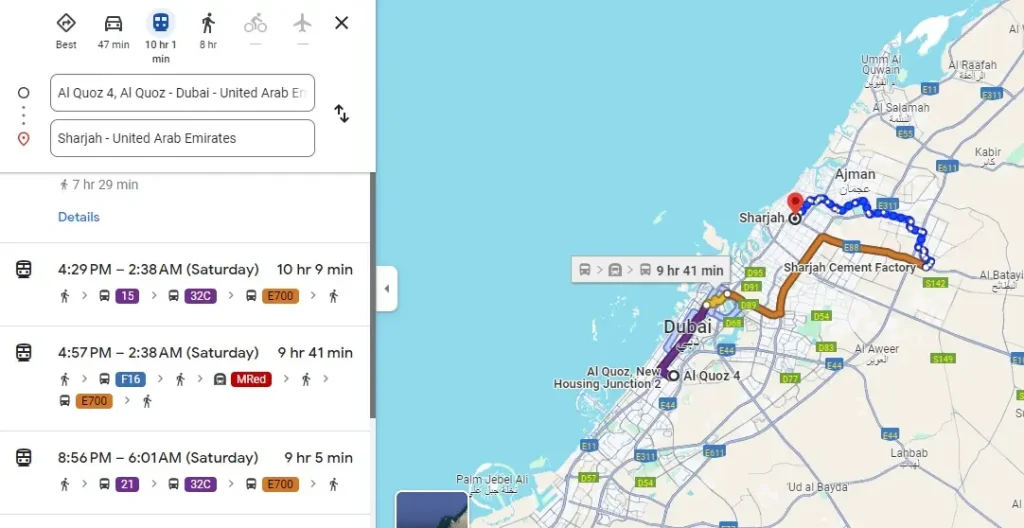Edit destination Sharjah field
The width and height of the screenshot is (1024, 528).
click(182, 138)
